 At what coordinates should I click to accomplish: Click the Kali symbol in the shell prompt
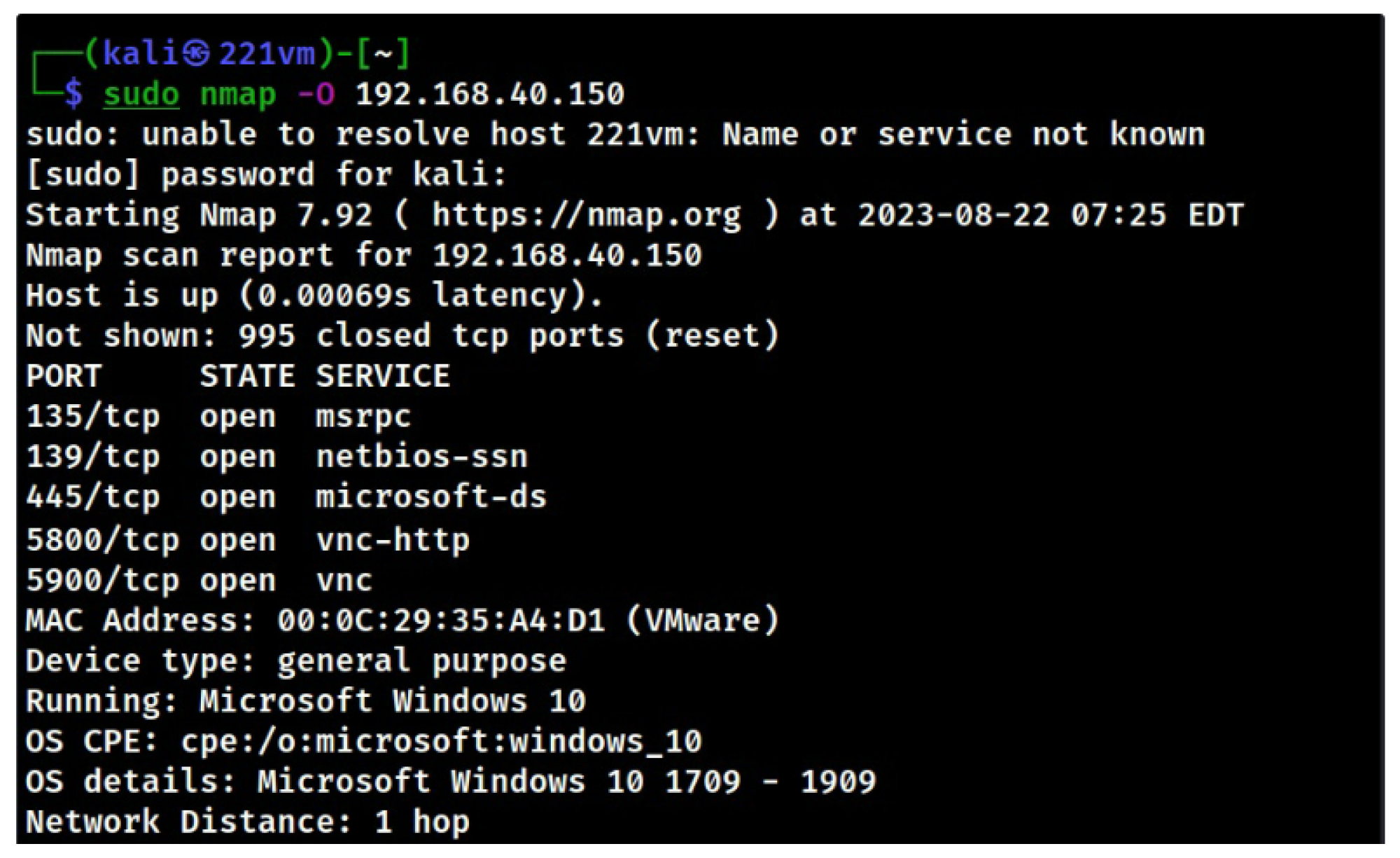[x=196, y=54]
